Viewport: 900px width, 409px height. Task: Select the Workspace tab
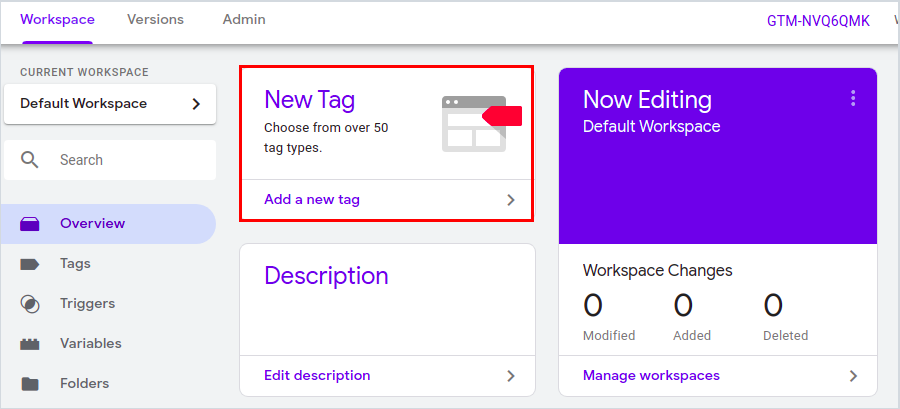(57, 20)
